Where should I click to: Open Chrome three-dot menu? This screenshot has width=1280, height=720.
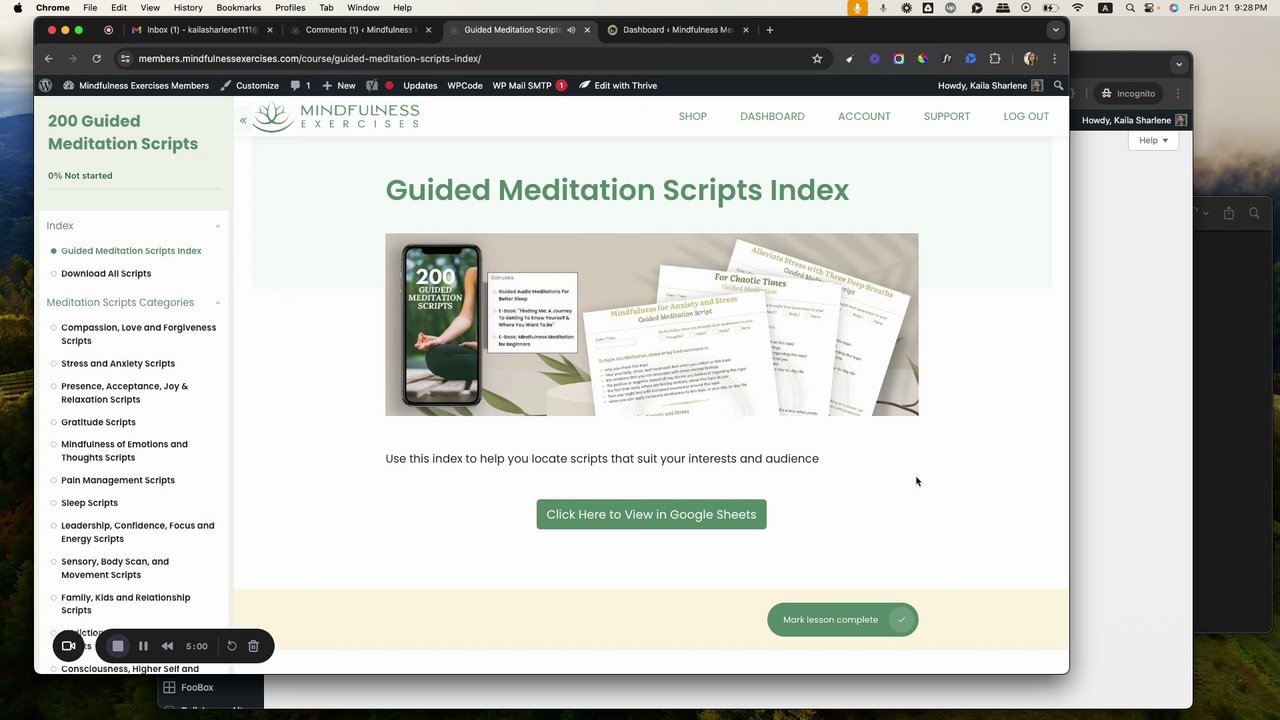(1054, 59)
